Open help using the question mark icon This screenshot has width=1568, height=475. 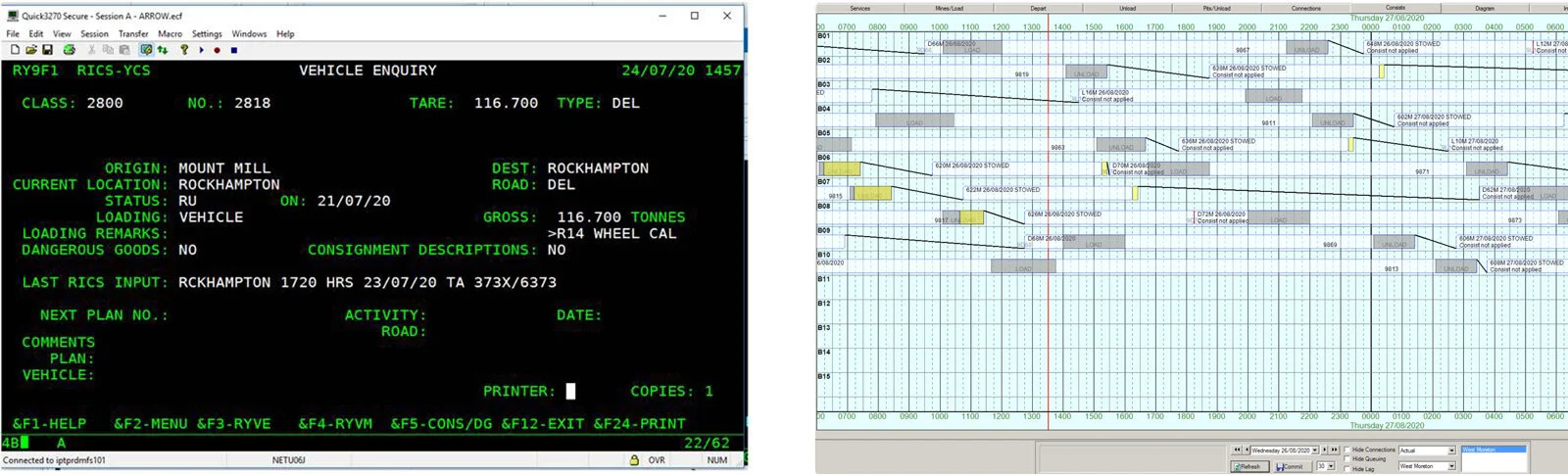pos(184,50)
